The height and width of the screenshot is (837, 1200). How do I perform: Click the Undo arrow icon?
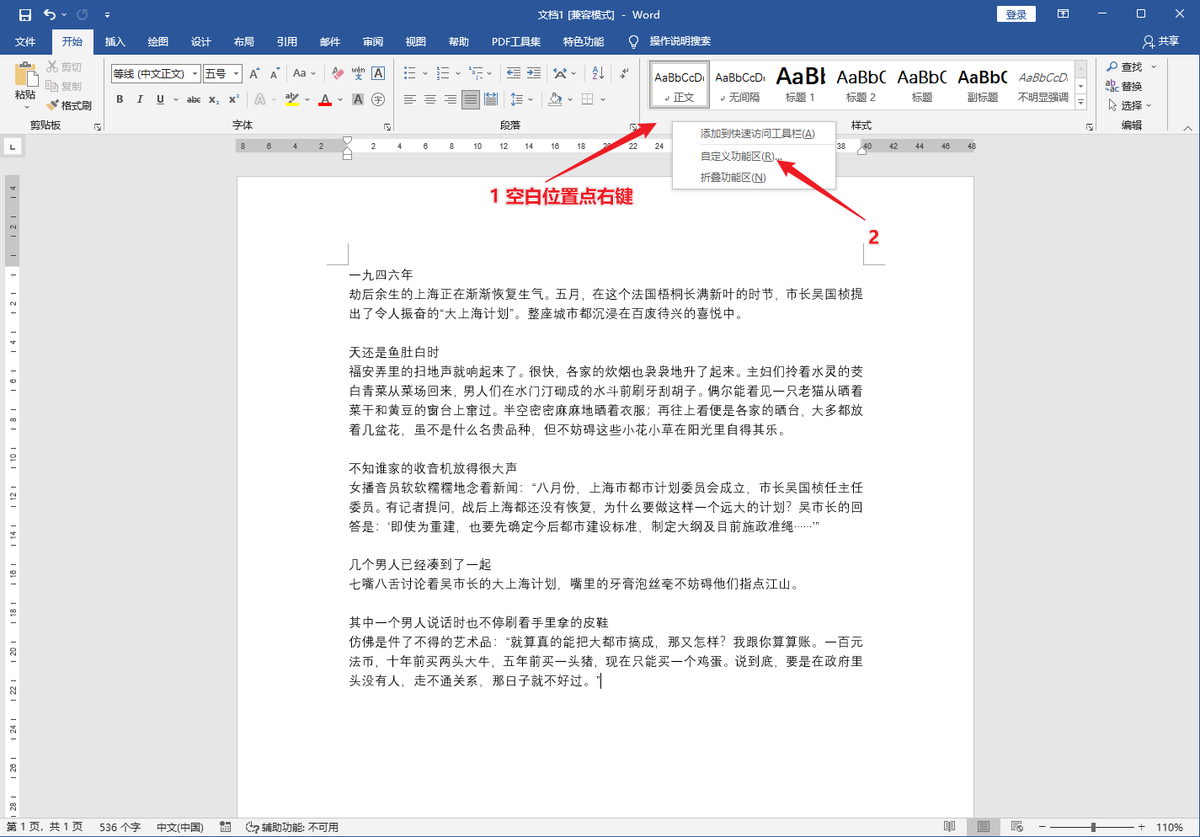tap(50, 15)
